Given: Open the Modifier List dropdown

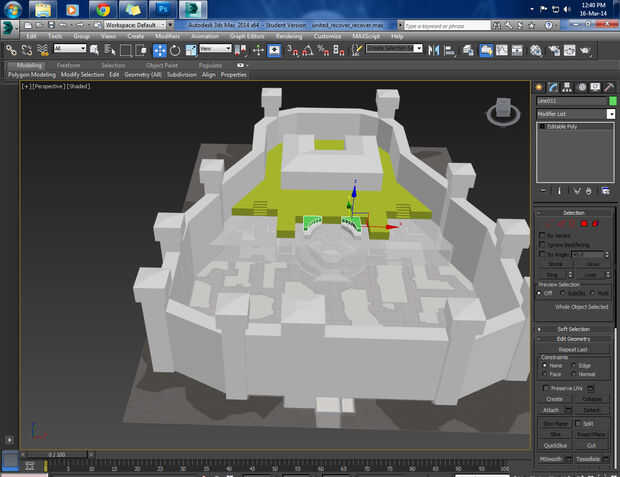Looking at the screenshot, I should pyautogui.click(x=611, y=114).
